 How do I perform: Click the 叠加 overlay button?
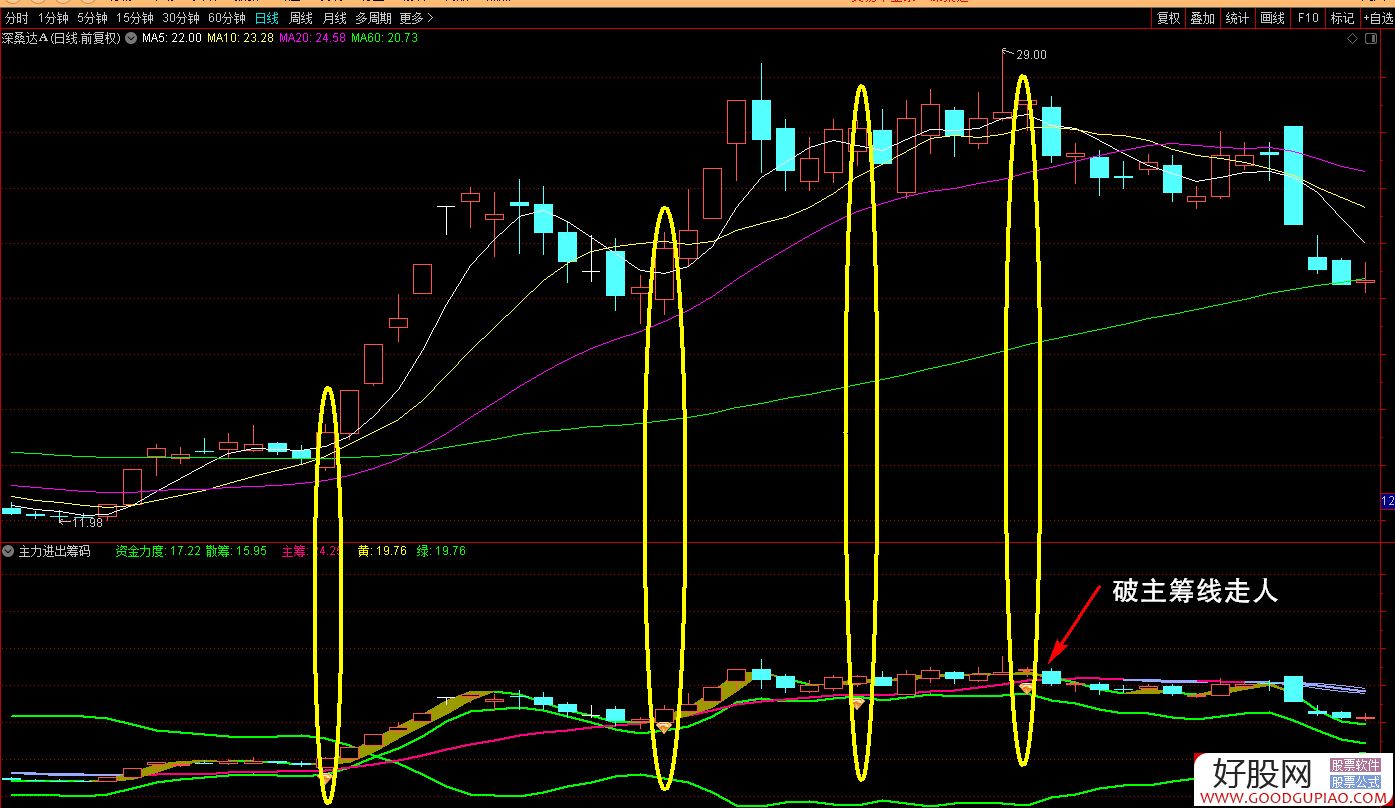coord(1202,18)
